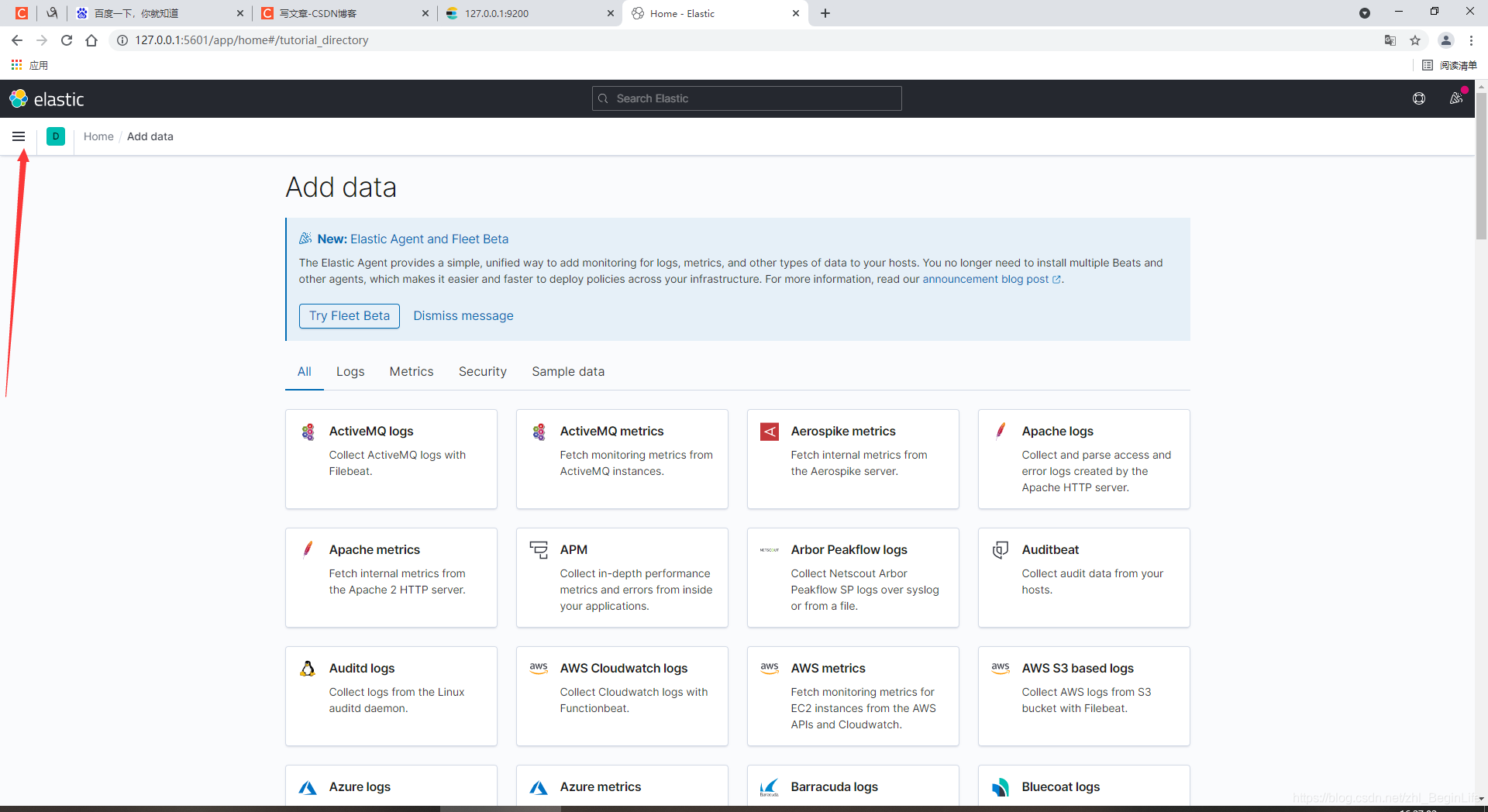Click the Barracuda logs icon

click(x=770, y=787)
